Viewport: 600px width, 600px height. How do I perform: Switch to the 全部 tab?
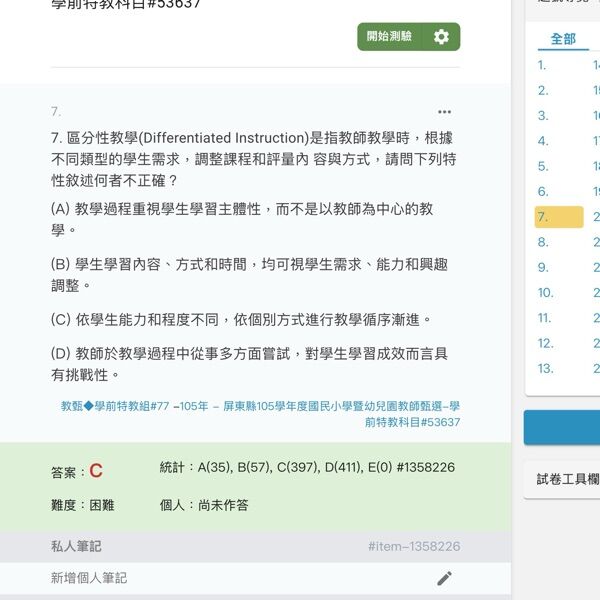click(x=563, y=39)
